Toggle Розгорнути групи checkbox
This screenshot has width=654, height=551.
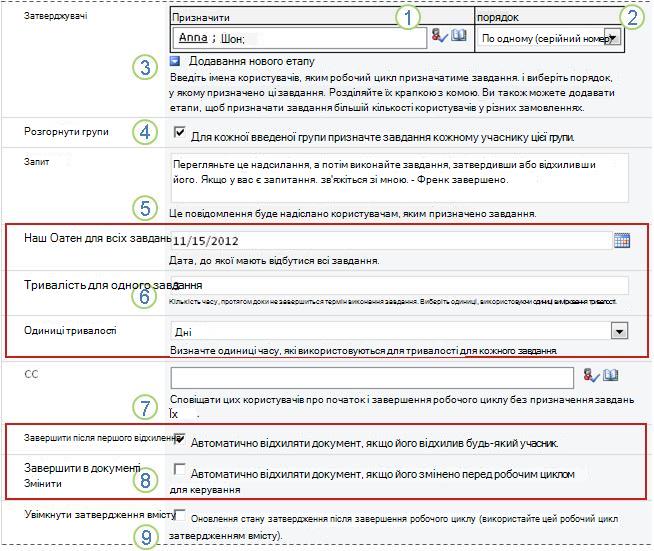tap(179, 132)
